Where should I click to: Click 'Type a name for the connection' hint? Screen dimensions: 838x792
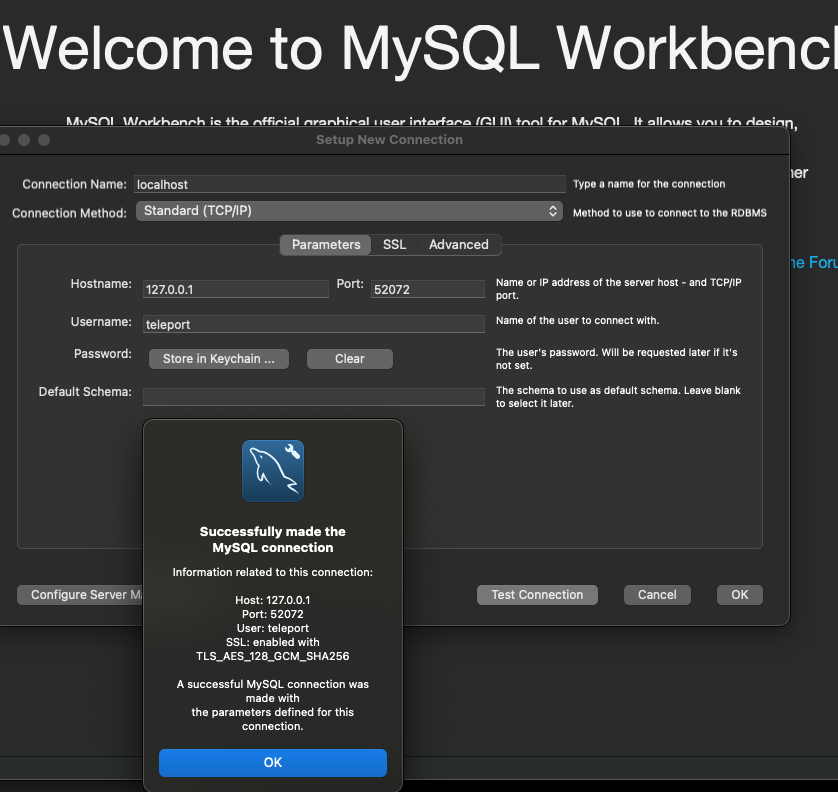pos(649,184)
